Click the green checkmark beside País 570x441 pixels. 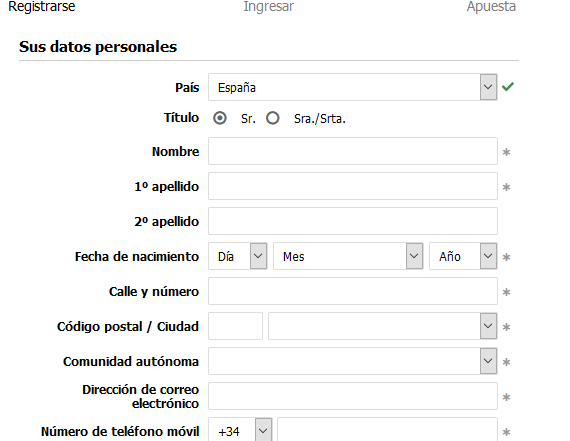[x=507, y=87]
